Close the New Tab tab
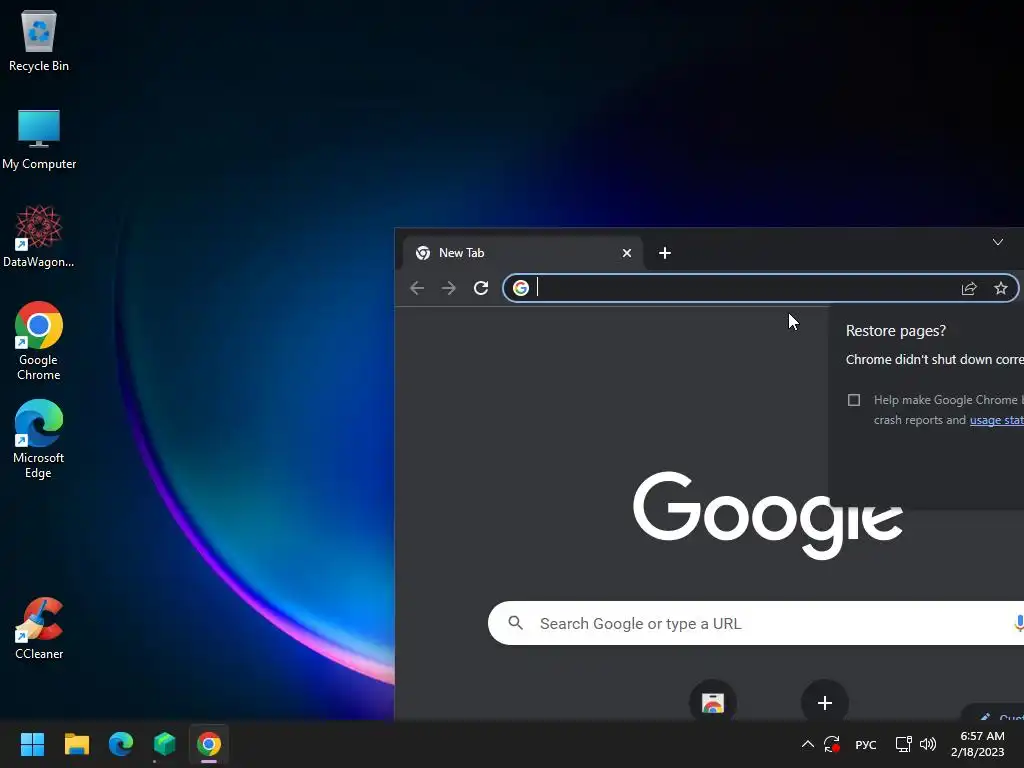This screenshot has height=768, width=1024. click(x=627, y=253)
